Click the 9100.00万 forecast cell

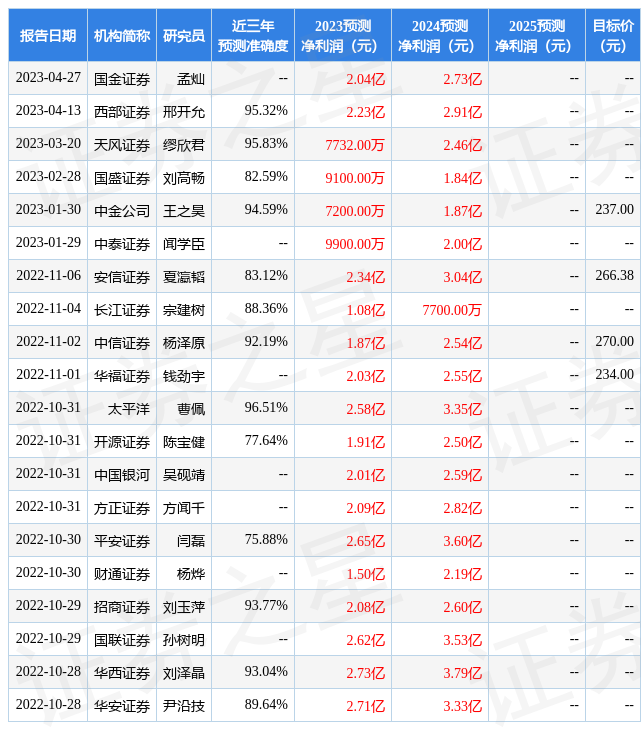(355, 178)
